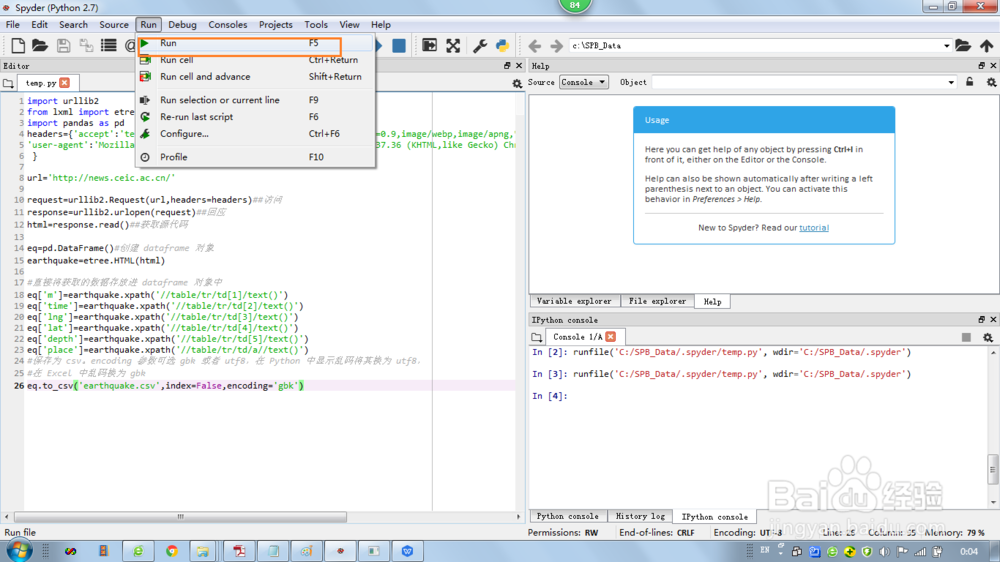Open Configure... run settings

[x=255, y=134]
